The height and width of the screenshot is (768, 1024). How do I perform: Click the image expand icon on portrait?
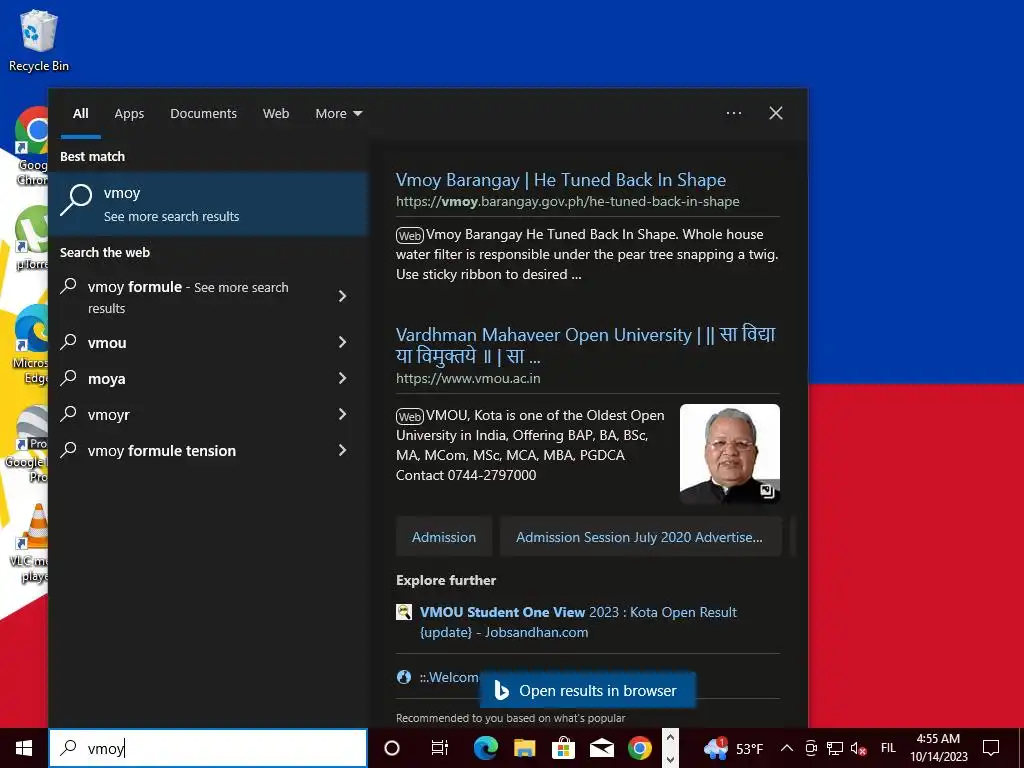pyautogui.click(x=767, y=490)
